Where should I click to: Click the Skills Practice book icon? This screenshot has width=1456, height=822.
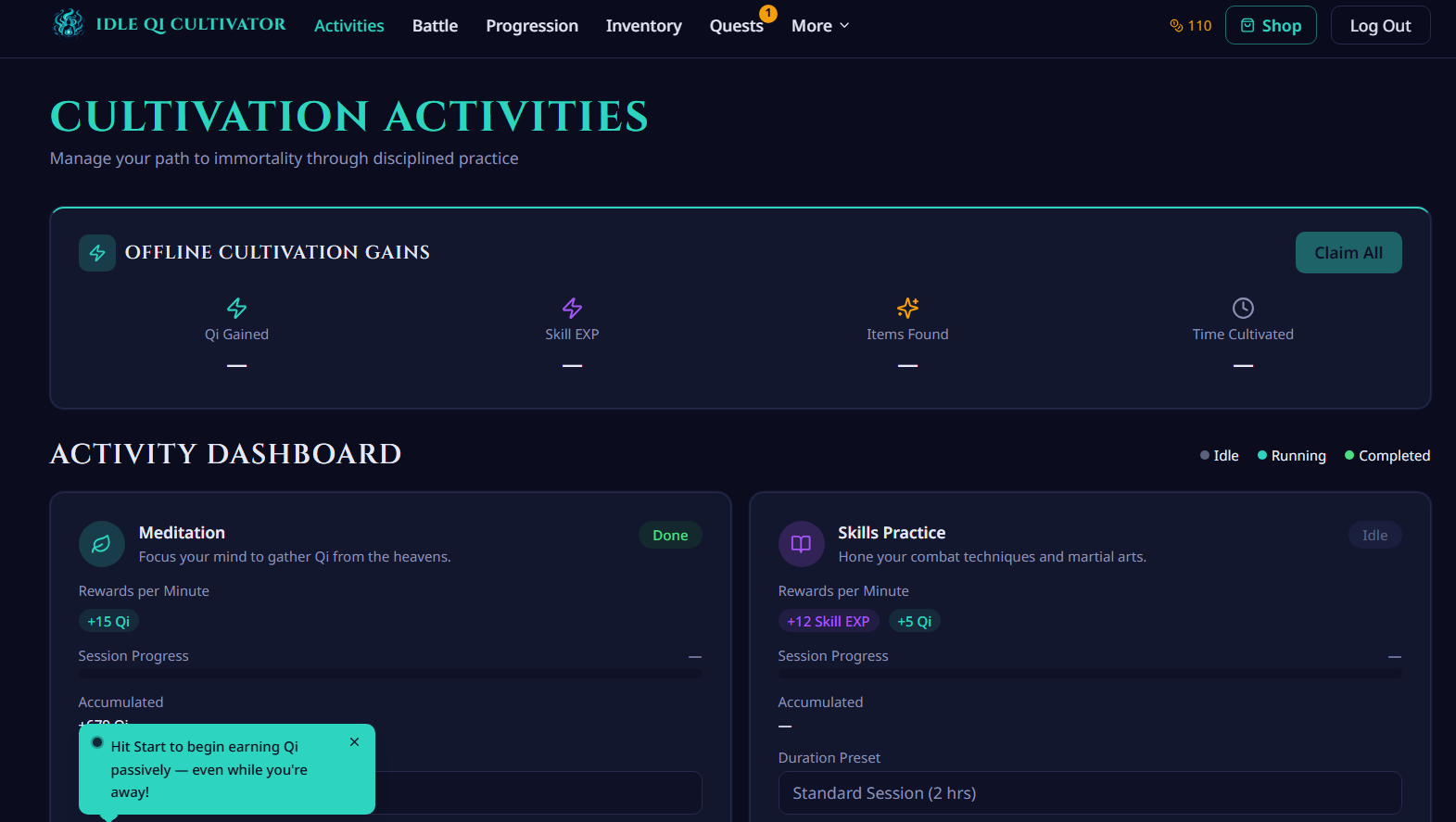point(801,544)
